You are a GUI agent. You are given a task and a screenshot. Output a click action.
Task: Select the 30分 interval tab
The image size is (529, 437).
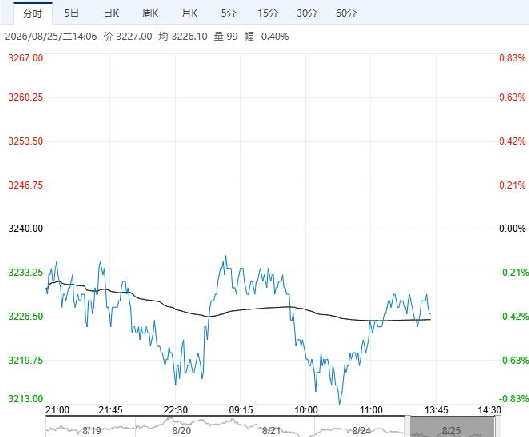pyautogui.click(x=307, y=13)
